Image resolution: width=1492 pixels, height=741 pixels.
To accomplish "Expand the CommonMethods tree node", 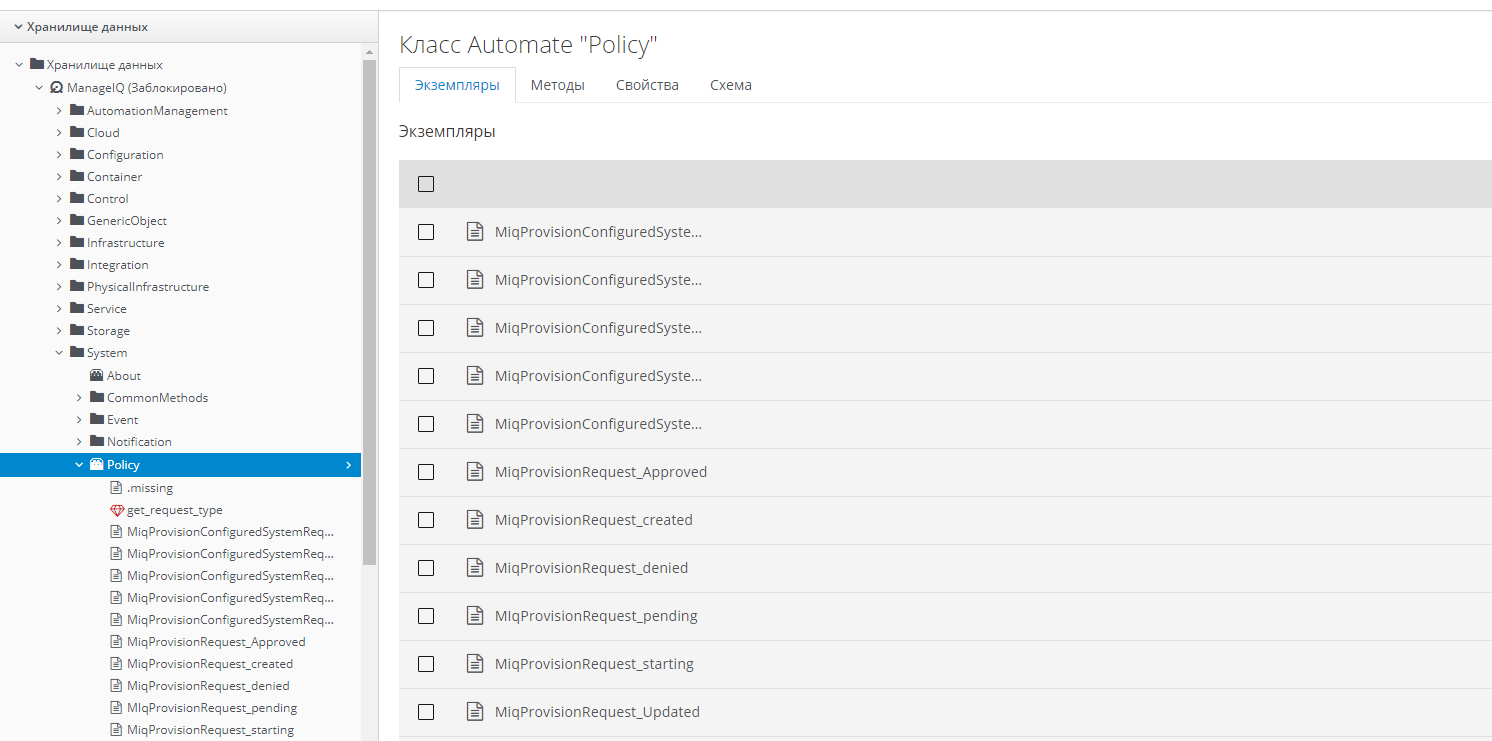I will point(79,398).
